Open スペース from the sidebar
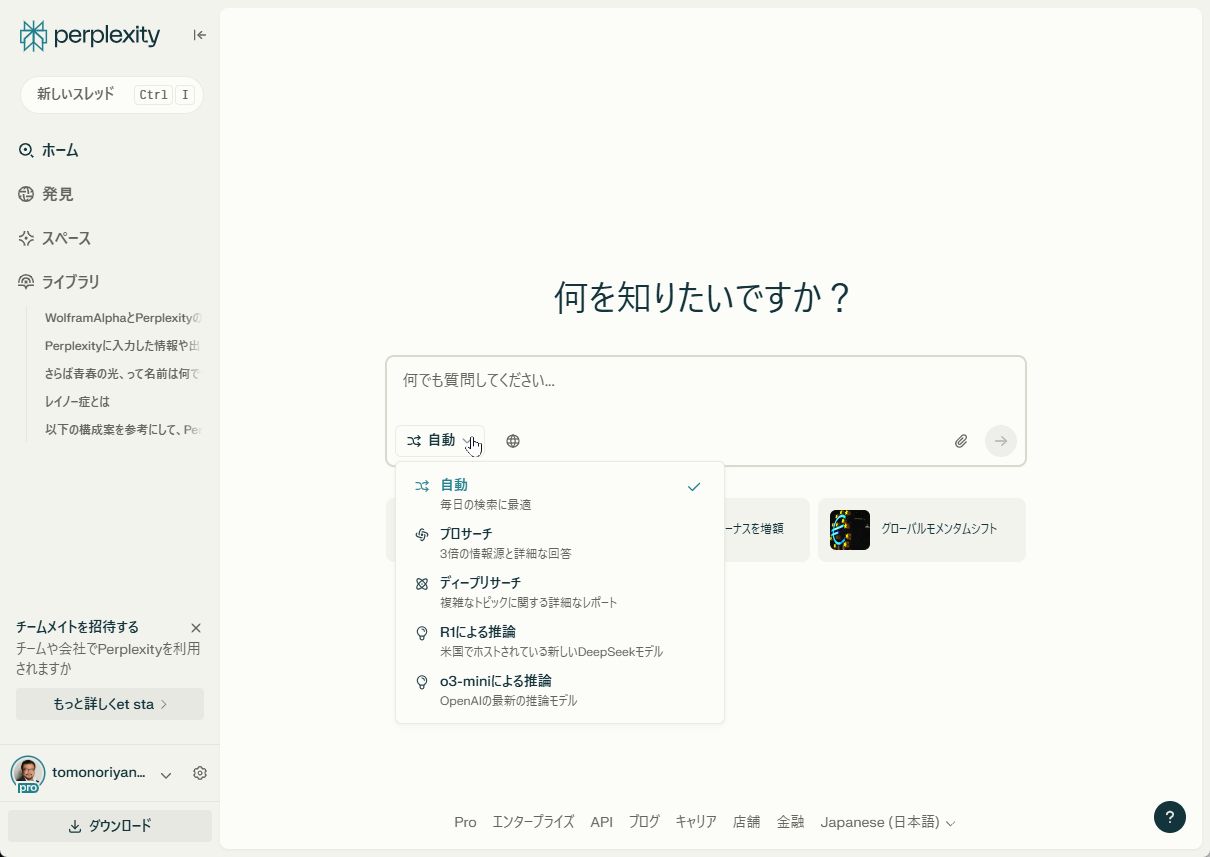1210x857 pixels. (65, 238)
